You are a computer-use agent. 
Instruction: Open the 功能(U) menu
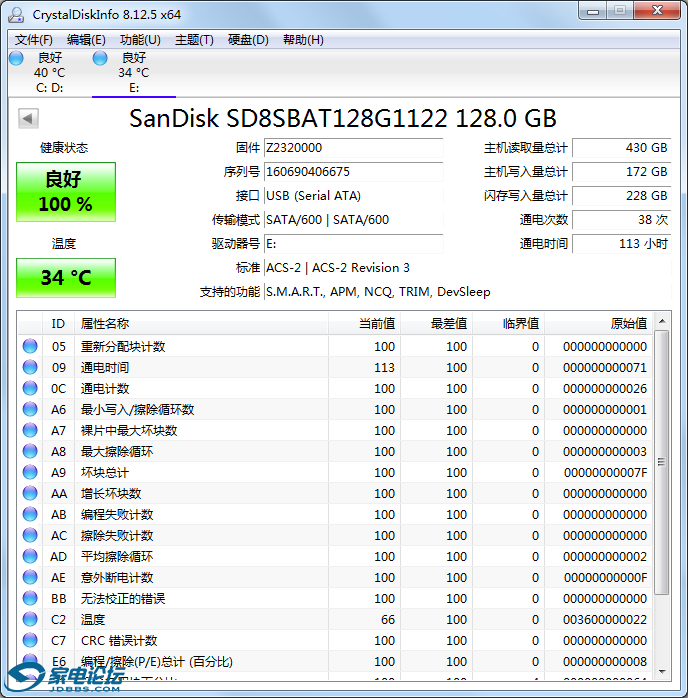pyautogui.click(x=140, y=40)
